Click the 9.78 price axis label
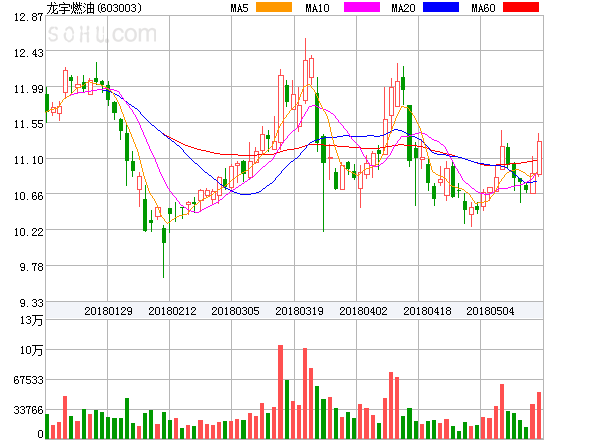 (32, 267)
